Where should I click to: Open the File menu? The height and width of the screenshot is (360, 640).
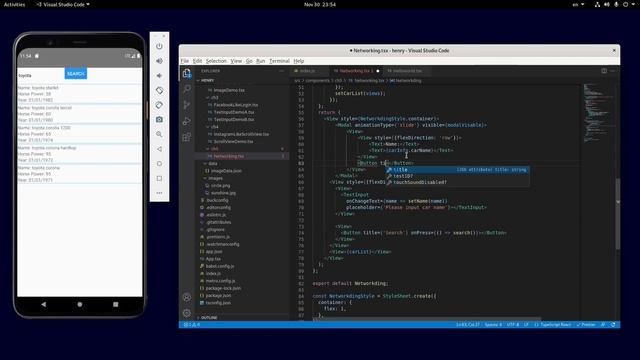tap(185, 61)
